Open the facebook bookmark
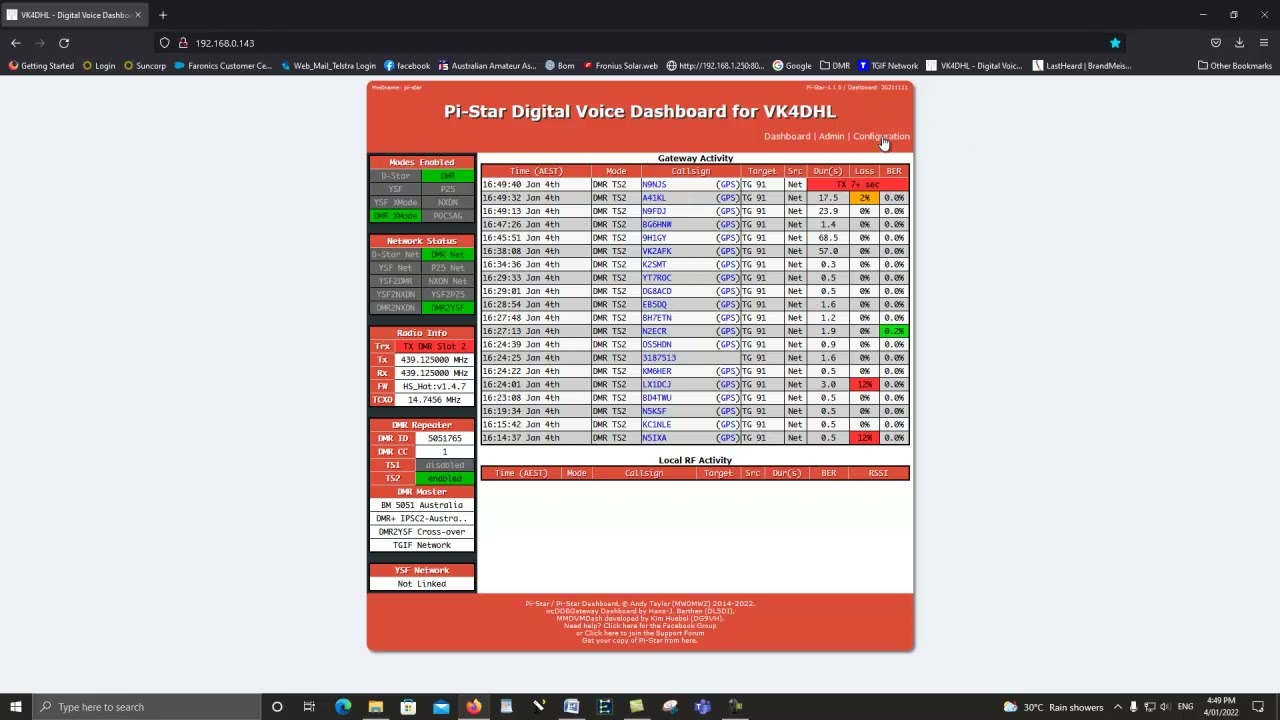The image size is (1280, 720). point(407,66)
